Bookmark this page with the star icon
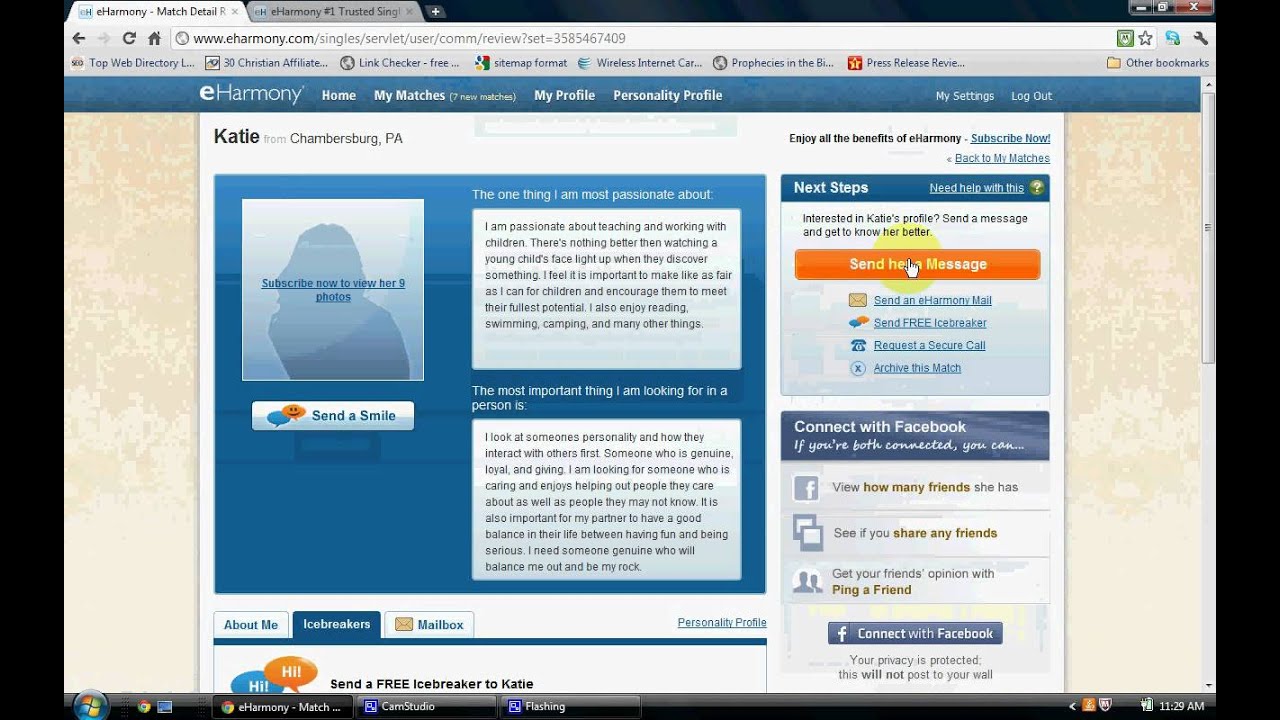Image resolution: width=1280 pixels, height=720 pixels. point(1145,38)
